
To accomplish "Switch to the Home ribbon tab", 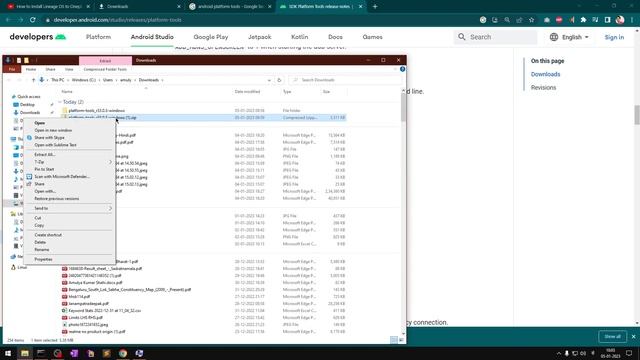I will pyautogui.click(x=31, y=69).
